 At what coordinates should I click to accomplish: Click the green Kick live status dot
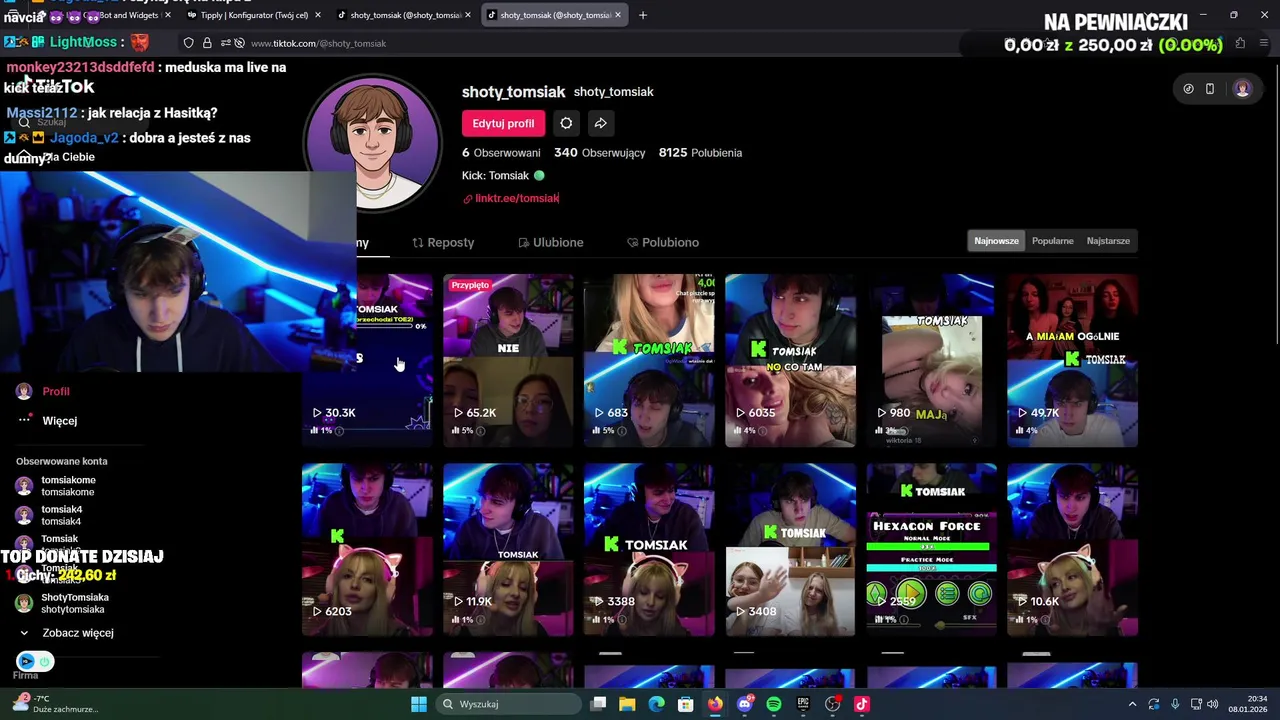coord(539,175)
